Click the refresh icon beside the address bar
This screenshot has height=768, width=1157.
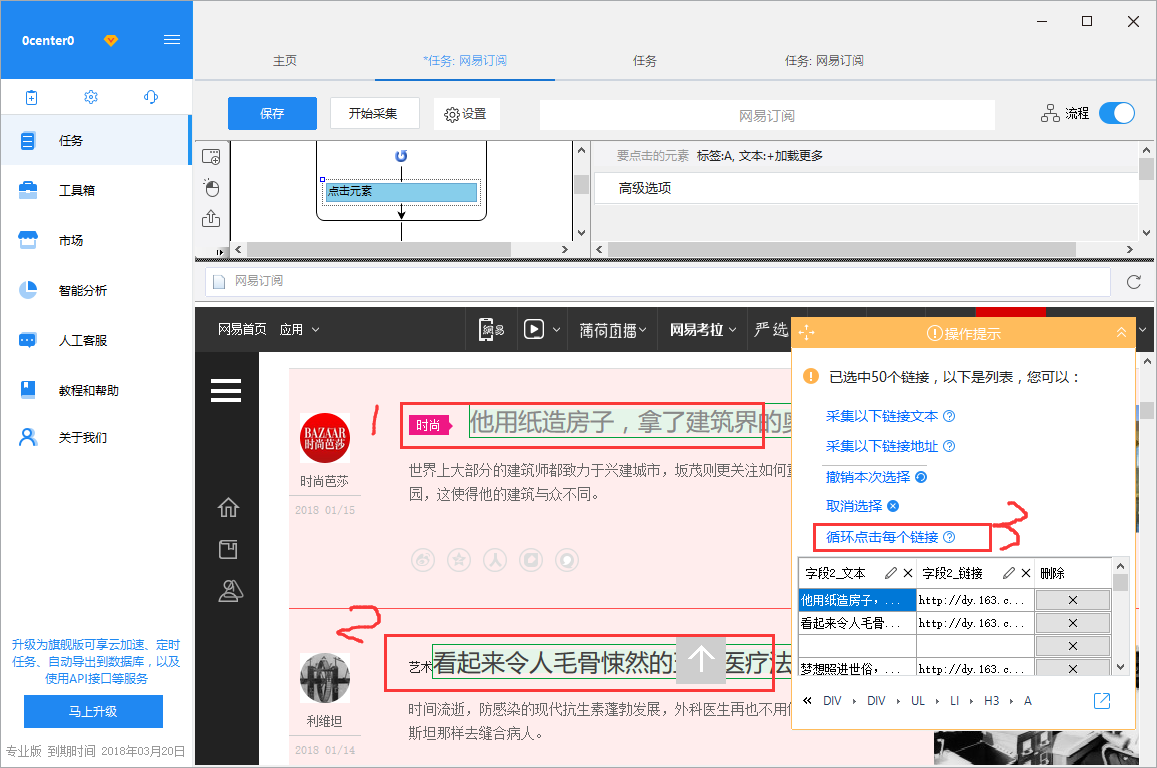[x=1133, y=282]
